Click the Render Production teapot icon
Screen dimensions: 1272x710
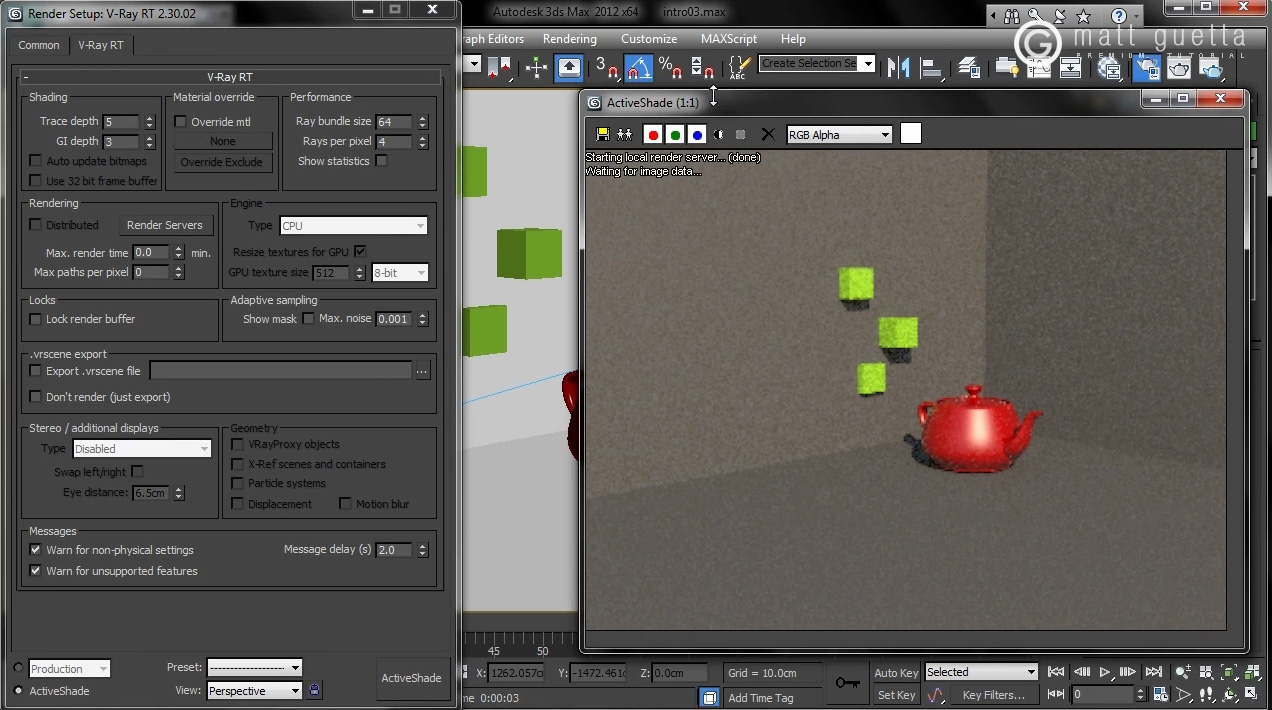[x=1211, y=67]
